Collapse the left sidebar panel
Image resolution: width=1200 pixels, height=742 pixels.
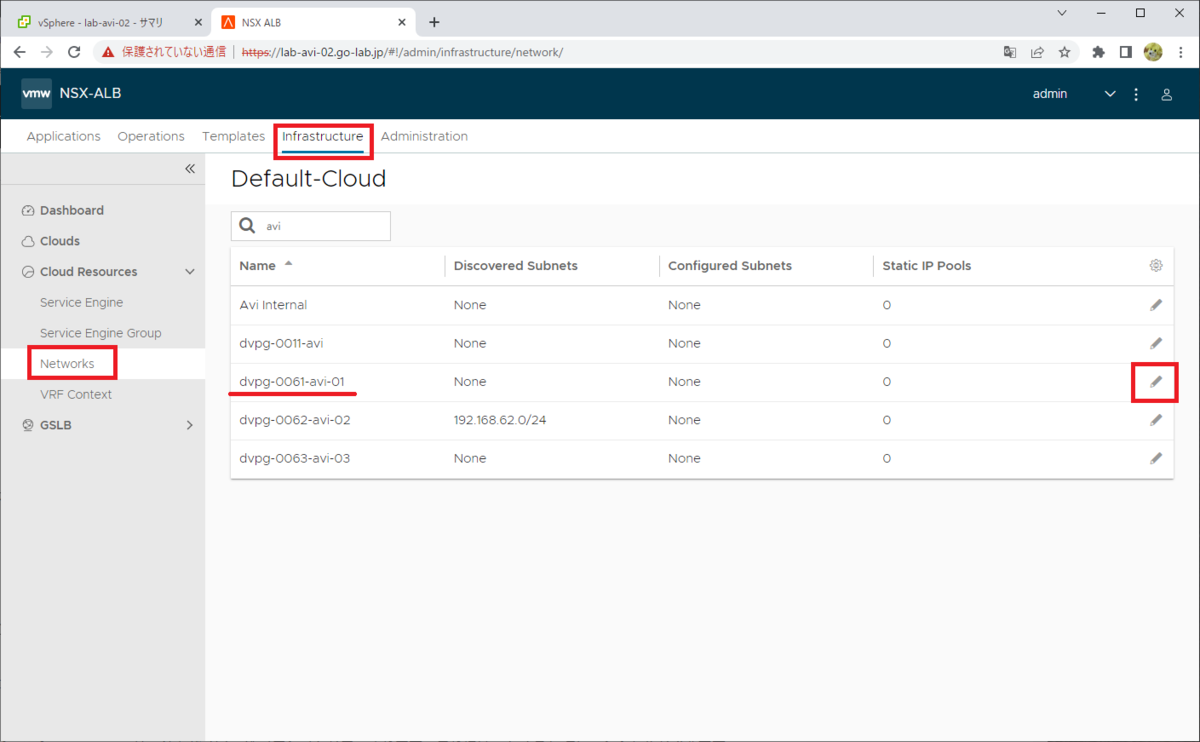[190, 169]
